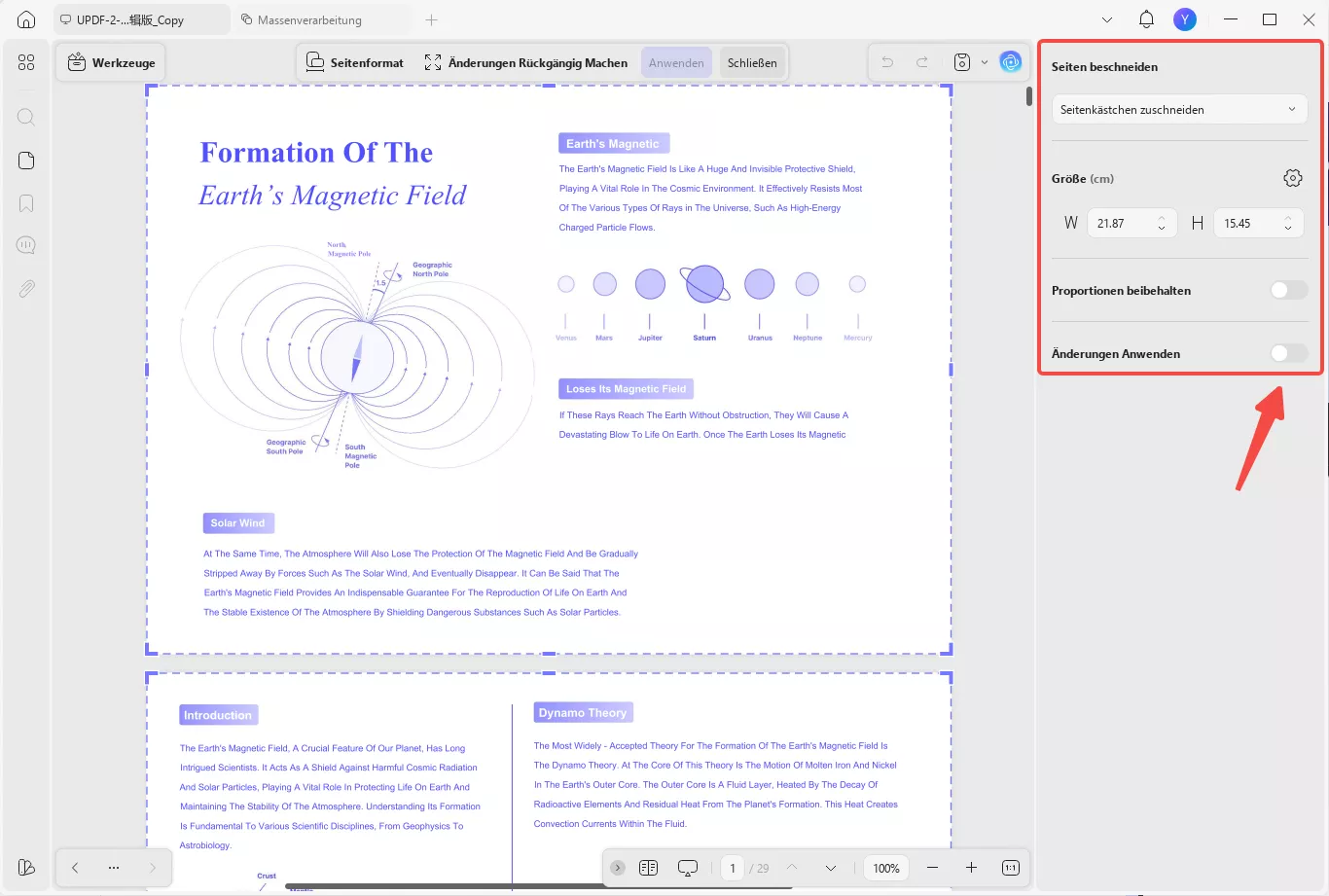
Task: Click the Anwenden button
Action: tap(676, 62)
